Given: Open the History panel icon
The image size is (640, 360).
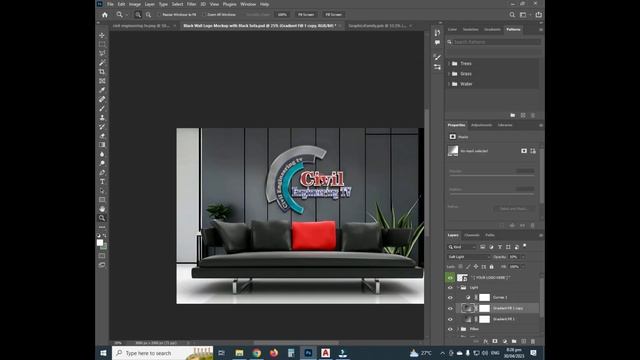Looking at the screenshot, I should [x=437, y=33].
